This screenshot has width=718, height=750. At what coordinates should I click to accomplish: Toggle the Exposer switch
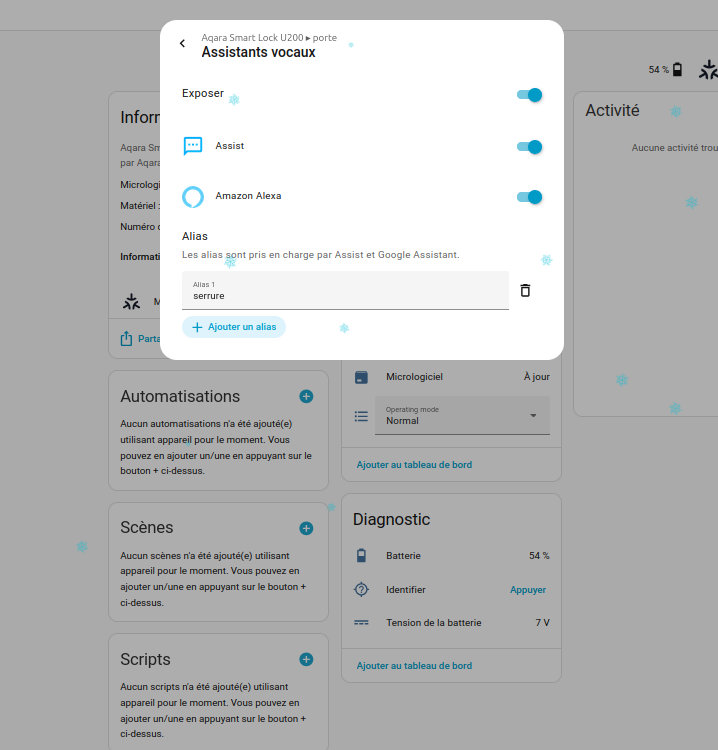click(529, 95)
